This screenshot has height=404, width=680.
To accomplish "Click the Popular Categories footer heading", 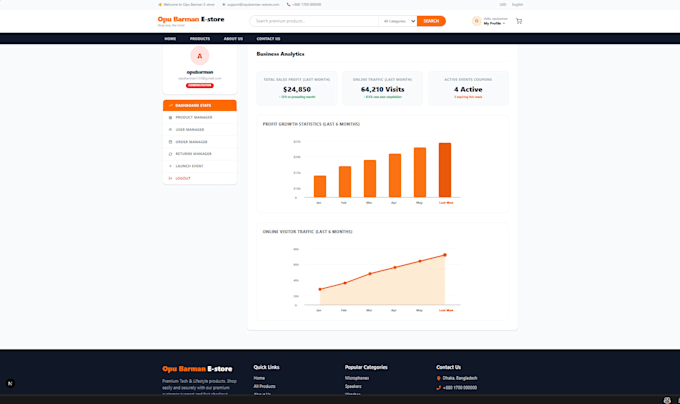I will pos(366,367).
